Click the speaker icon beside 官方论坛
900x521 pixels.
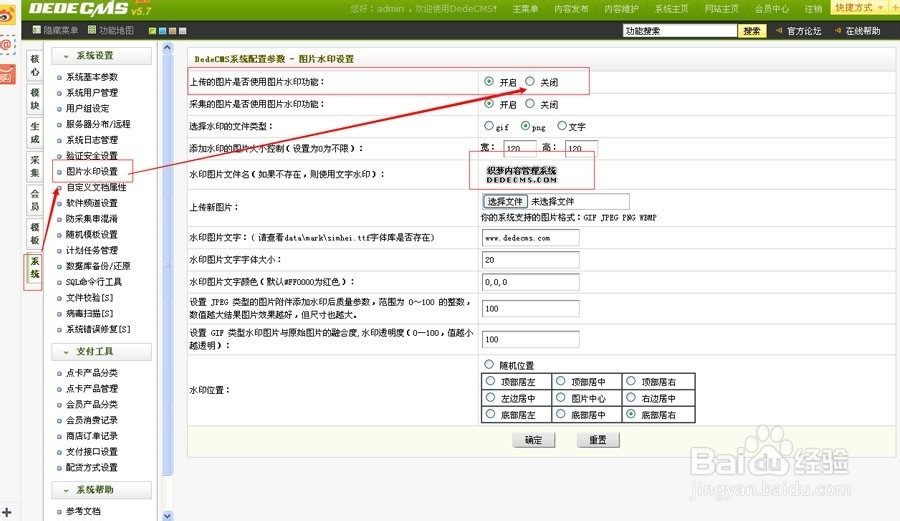pyautogui.click(x=779, y=30)
